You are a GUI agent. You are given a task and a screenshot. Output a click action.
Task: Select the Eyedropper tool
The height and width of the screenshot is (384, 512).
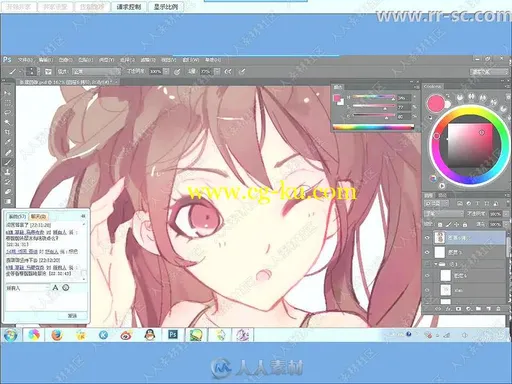tap(7, 142)
